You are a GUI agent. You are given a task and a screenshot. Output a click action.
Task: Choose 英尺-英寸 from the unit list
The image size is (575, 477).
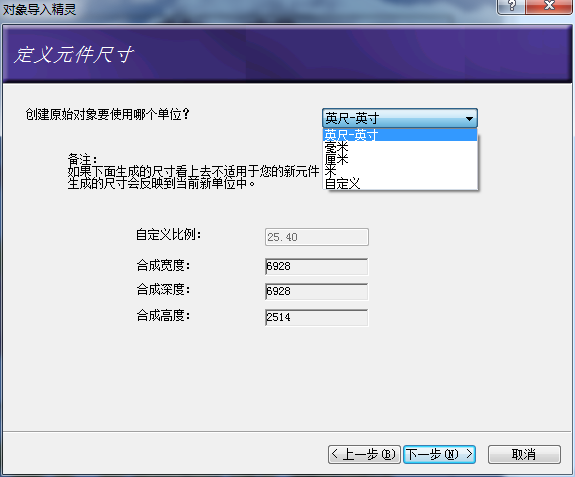click(x=400, y=135)
